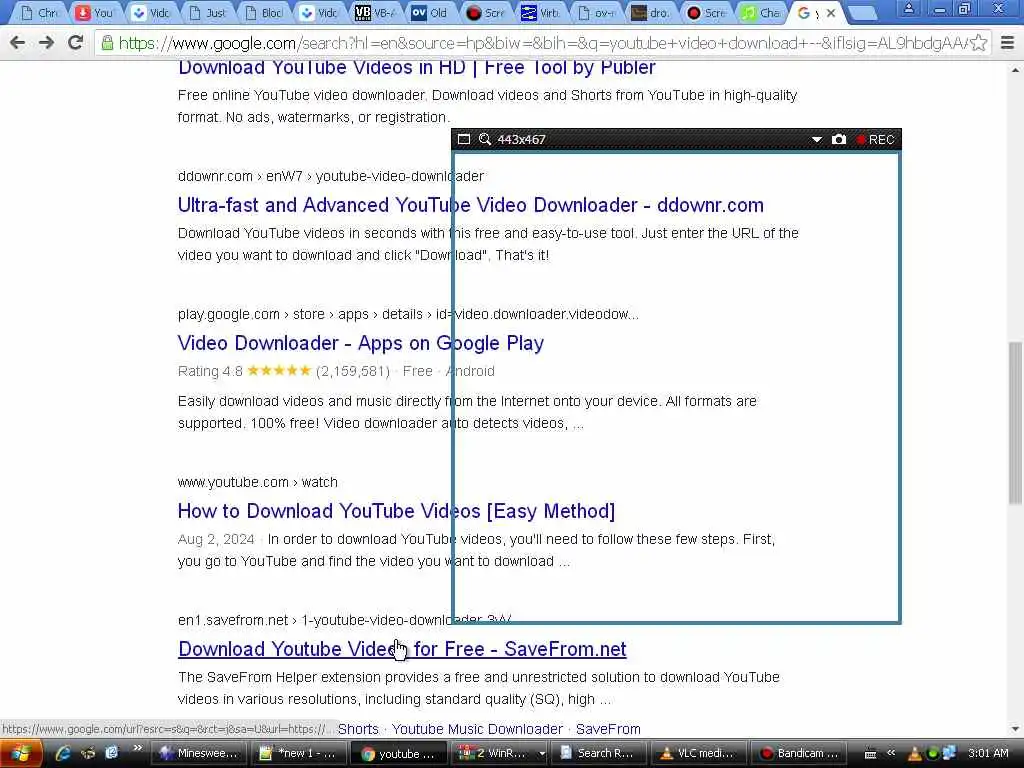Click the scrollbar up arrow
Screen dimensions: 1024x768
tap(1016, 69)
